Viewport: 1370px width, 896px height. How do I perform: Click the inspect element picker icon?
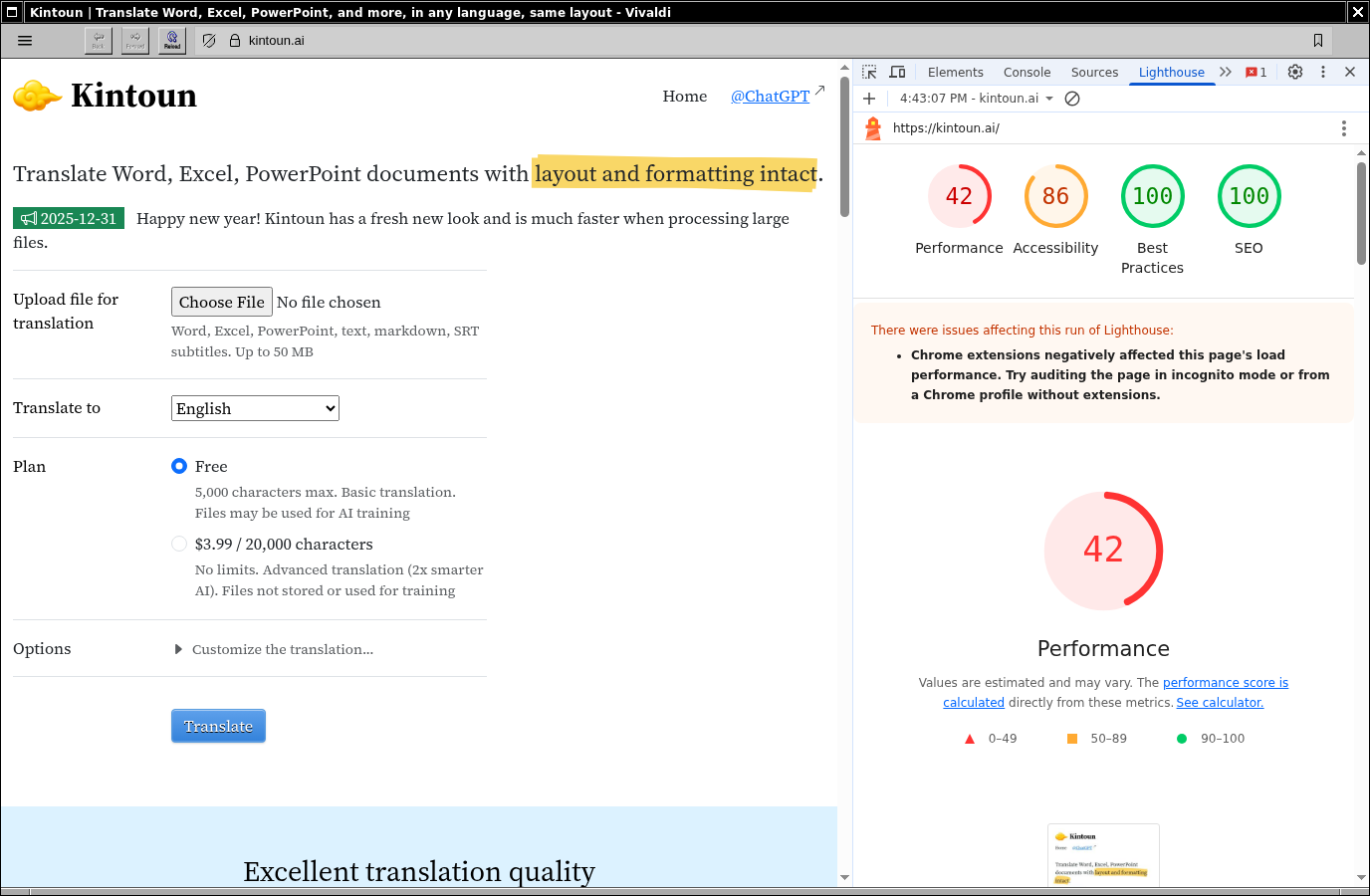[869, 72]
